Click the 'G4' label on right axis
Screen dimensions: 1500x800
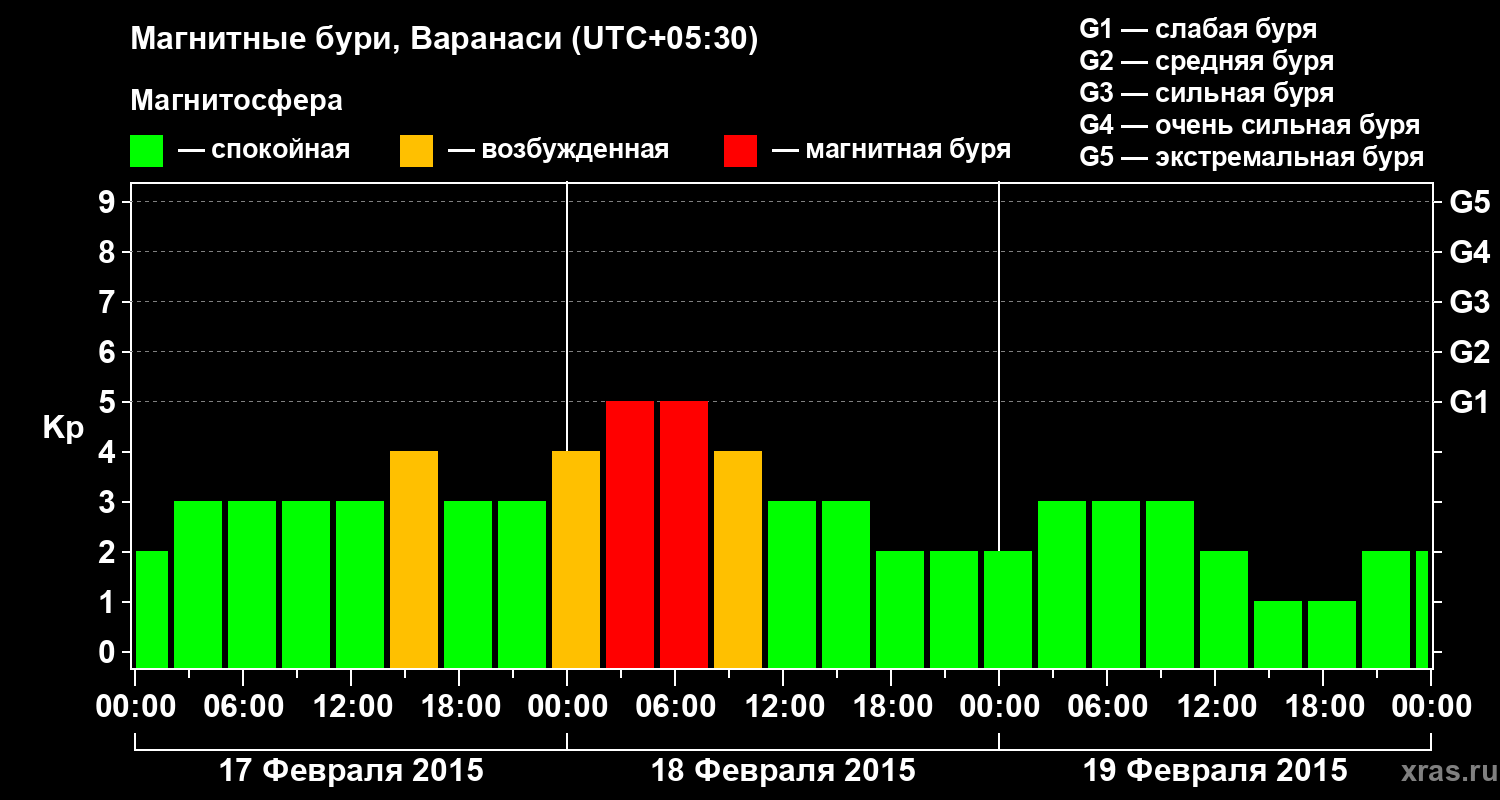tap(1470, 252)
